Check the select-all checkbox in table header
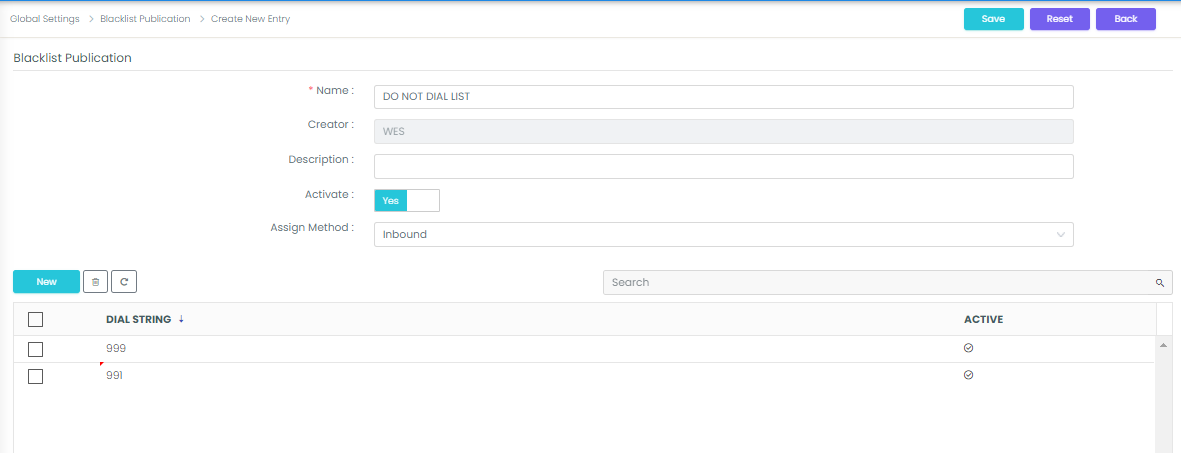This screenshot has height=453, width=1181. click(35, 320)
